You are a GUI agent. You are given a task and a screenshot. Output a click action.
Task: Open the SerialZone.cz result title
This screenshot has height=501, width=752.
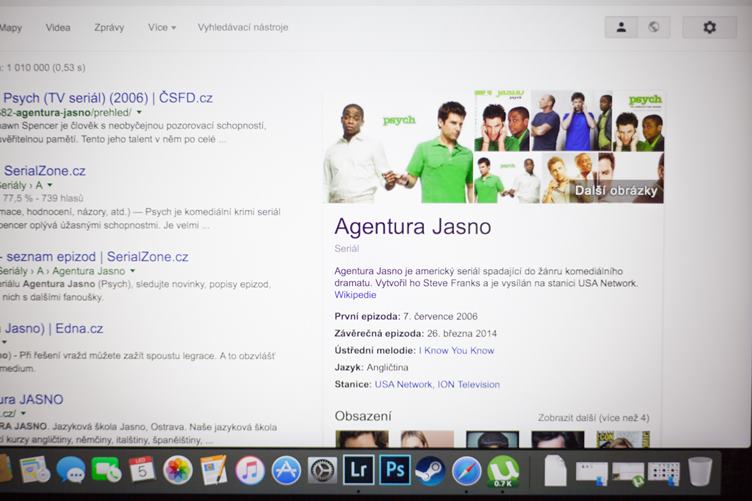(45, 171)
